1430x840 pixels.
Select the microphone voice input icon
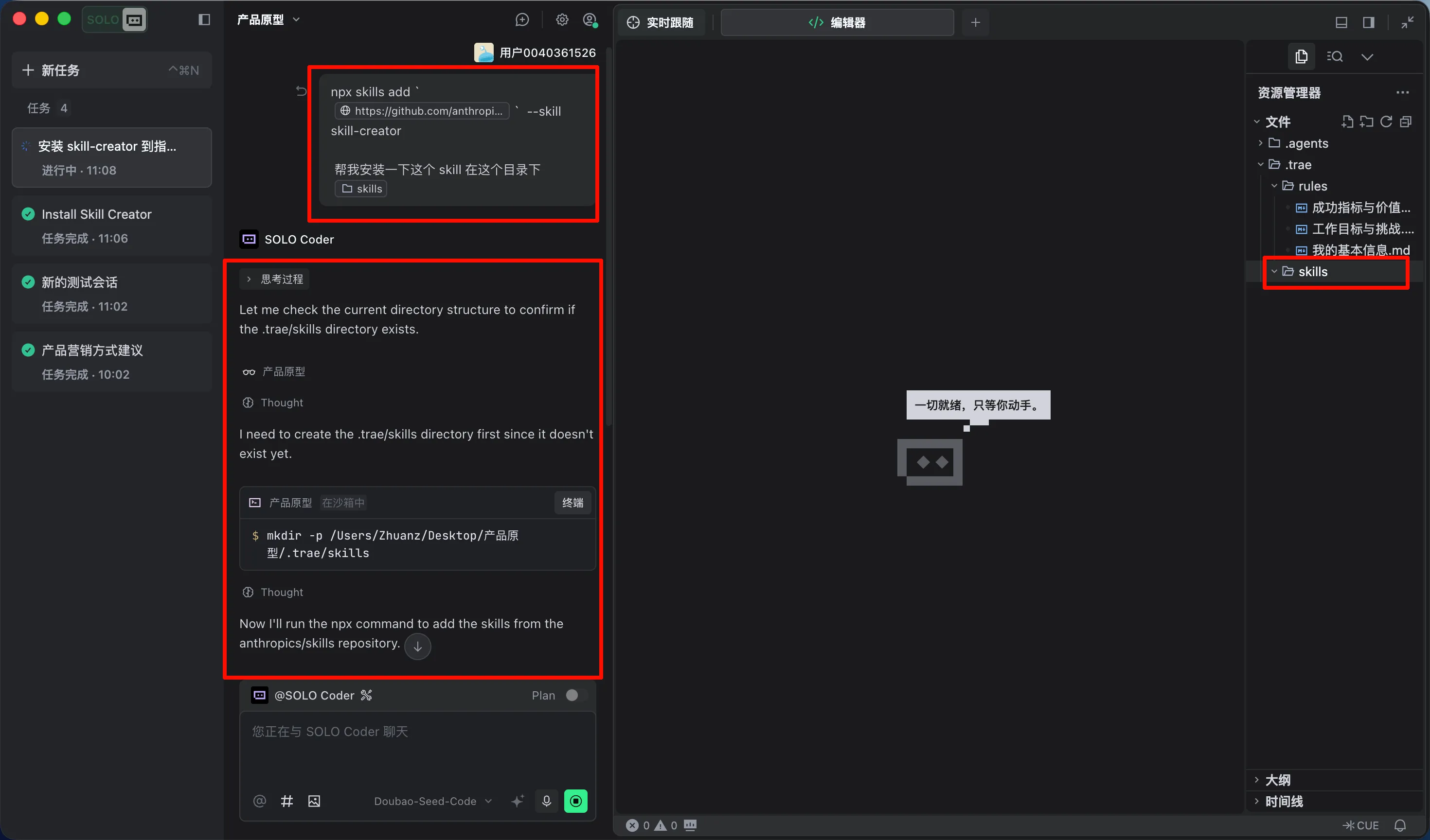[x=547, y=801]
